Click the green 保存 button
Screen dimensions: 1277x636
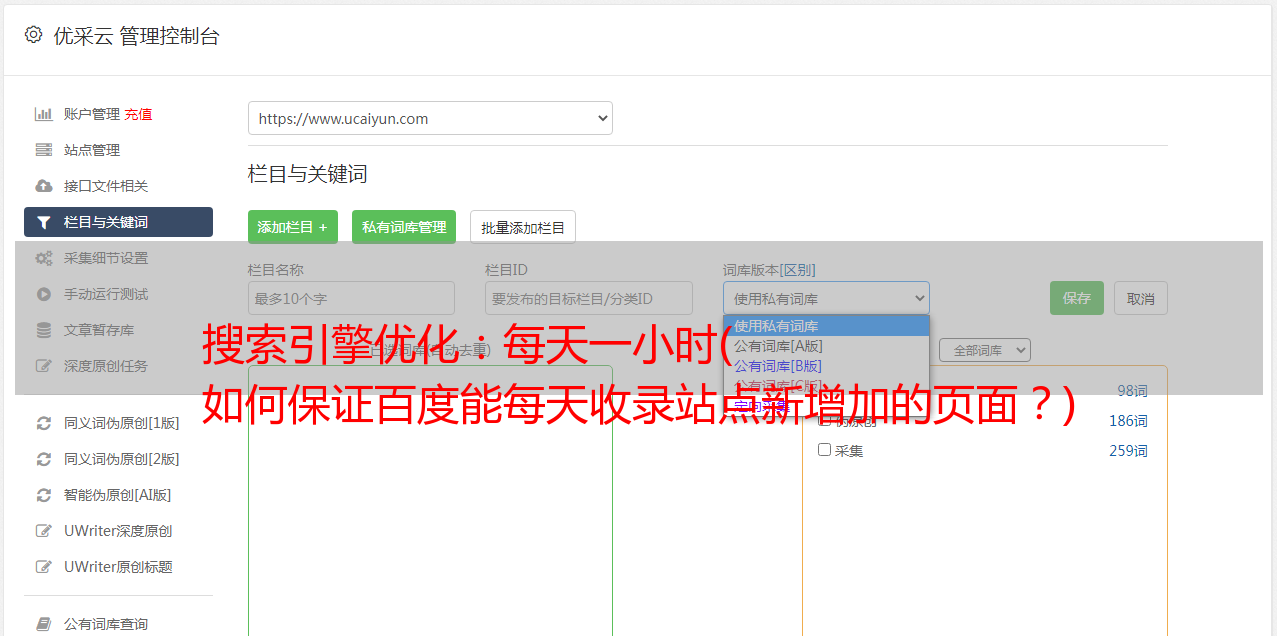(x=1077, y=298)
